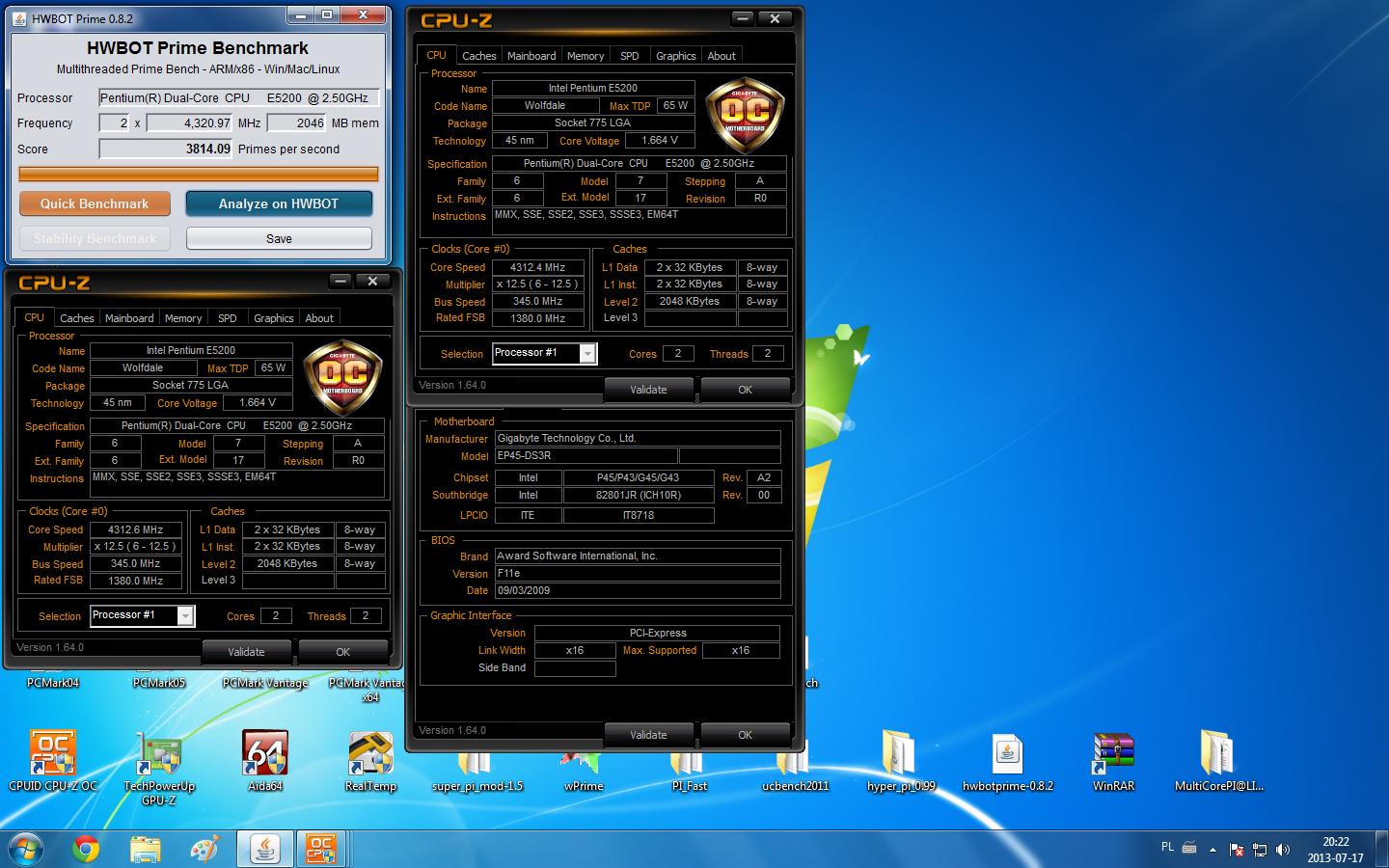Open the taskbar clock showing 20:22
The image size is (1389, 868).
[x=1336, y=850]
